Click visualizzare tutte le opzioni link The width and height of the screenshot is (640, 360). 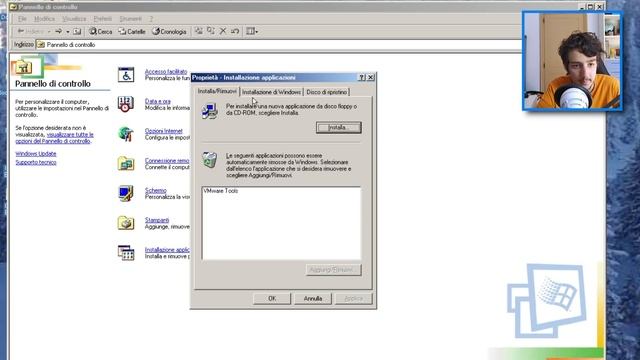coord(55,138)
